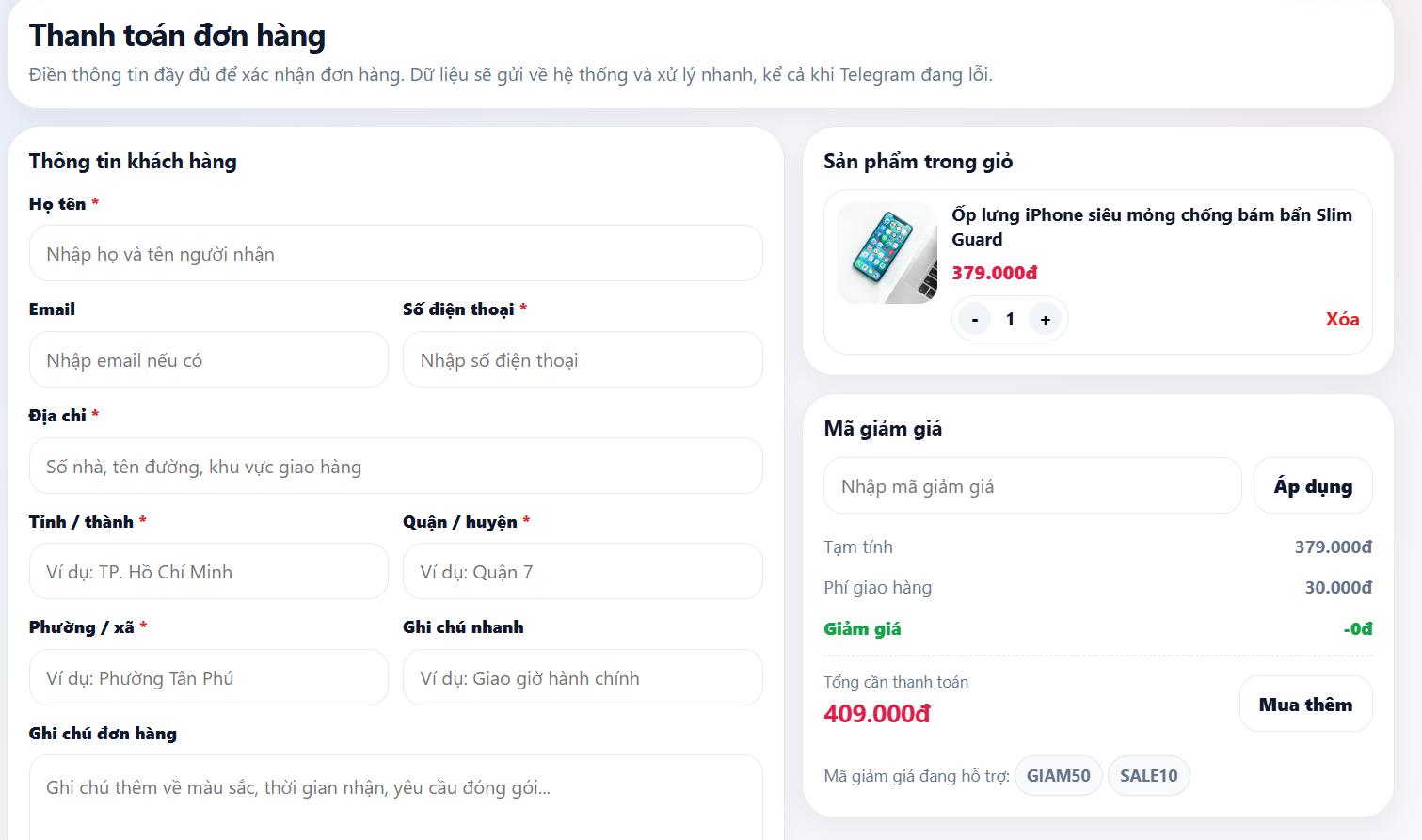Increase quantity with the plus stepper
This screenshot has width=1422, height=840.
[1046, 318]
